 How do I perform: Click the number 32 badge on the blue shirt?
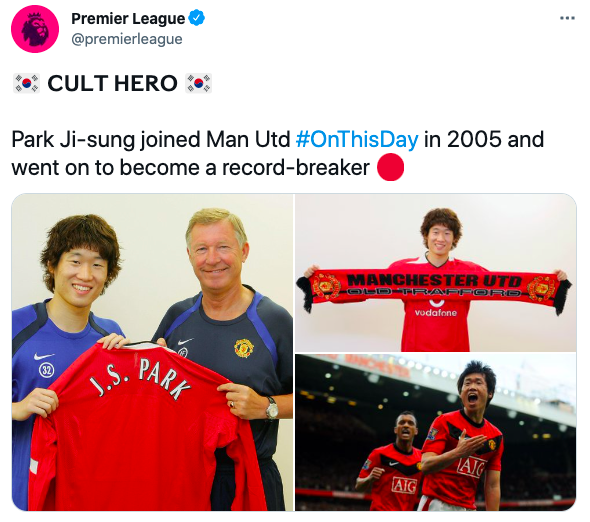click(46, 370)
